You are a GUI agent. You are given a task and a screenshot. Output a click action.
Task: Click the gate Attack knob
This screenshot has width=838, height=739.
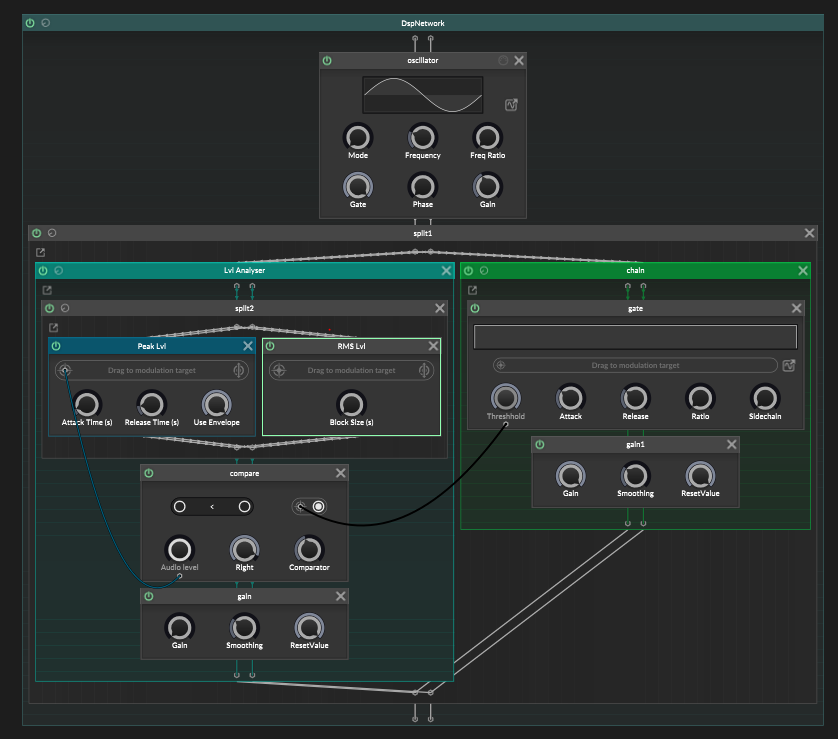[x=571, y=398]
